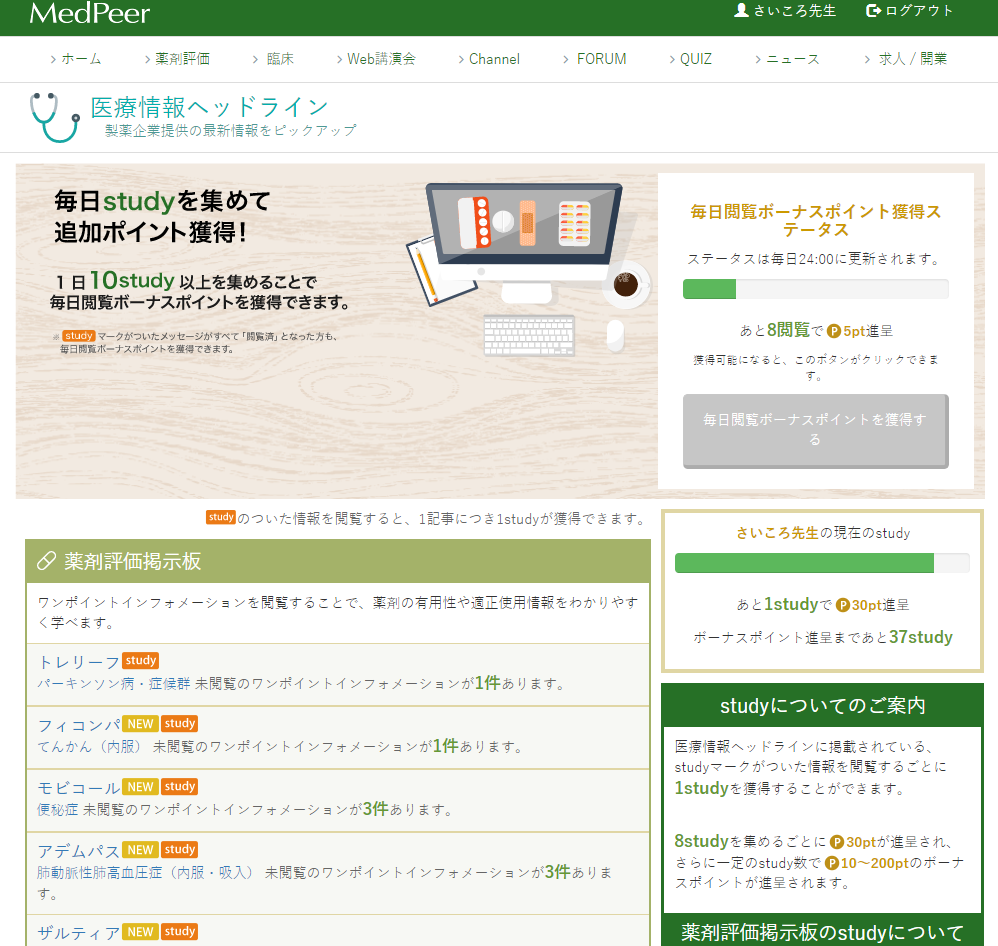Open the トレリーフ drug link
Screen dimensions: 998x946
point(79,662)
